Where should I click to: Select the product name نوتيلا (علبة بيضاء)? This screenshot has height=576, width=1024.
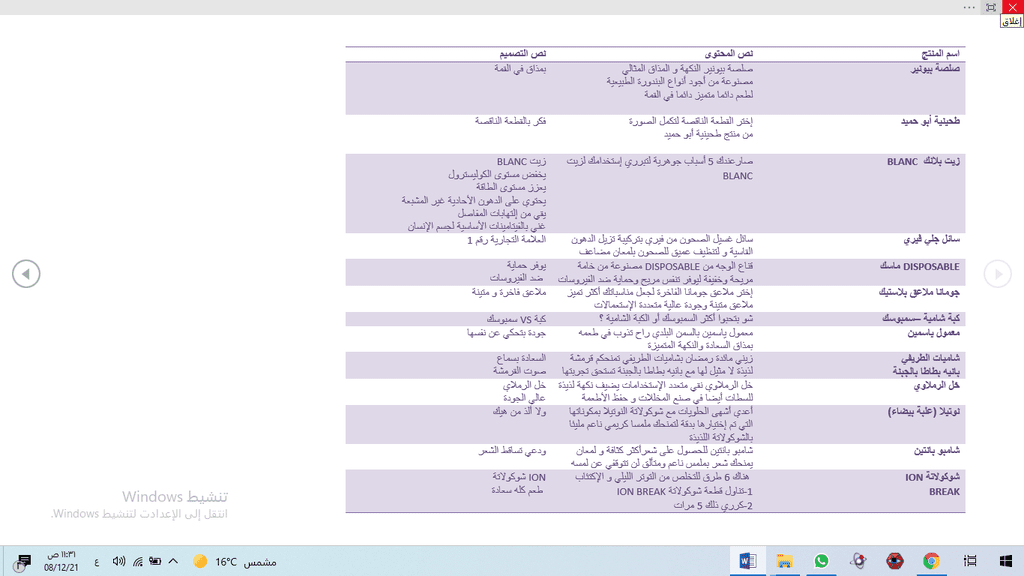click(x=924, y=412)
